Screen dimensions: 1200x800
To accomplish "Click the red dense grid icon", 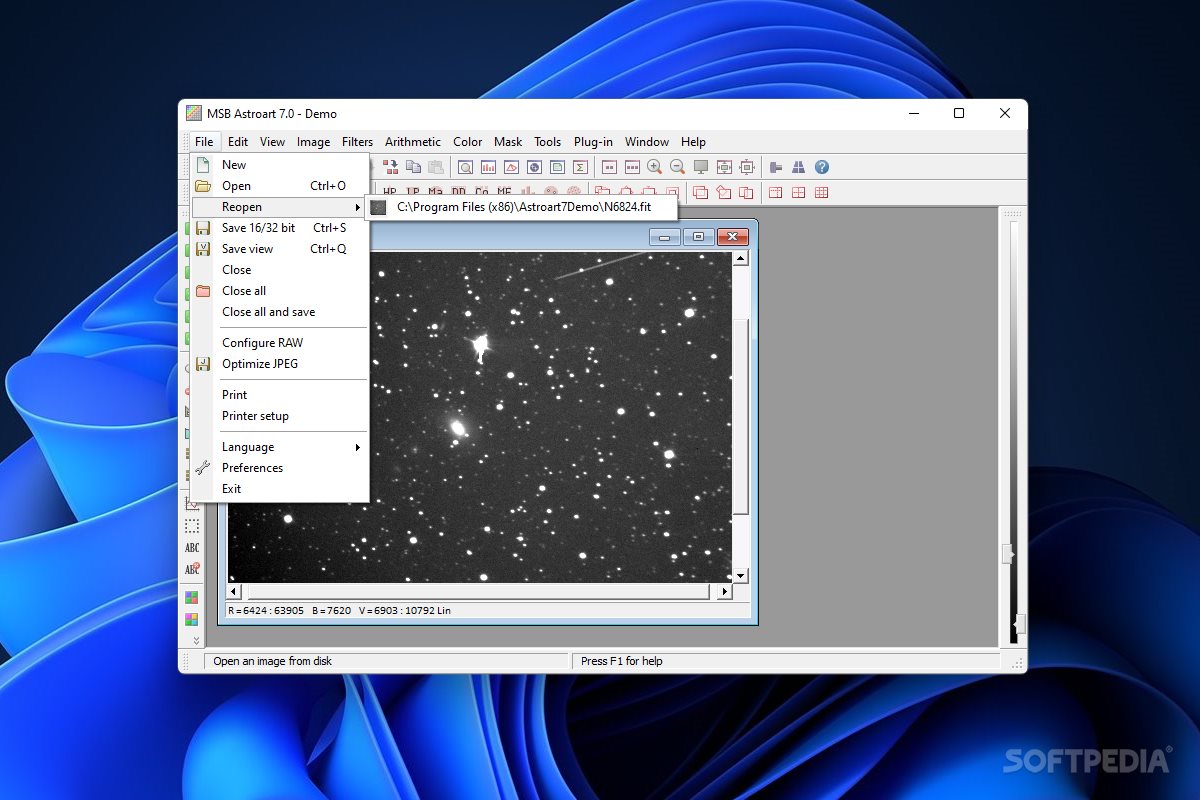I will (822, 192).
